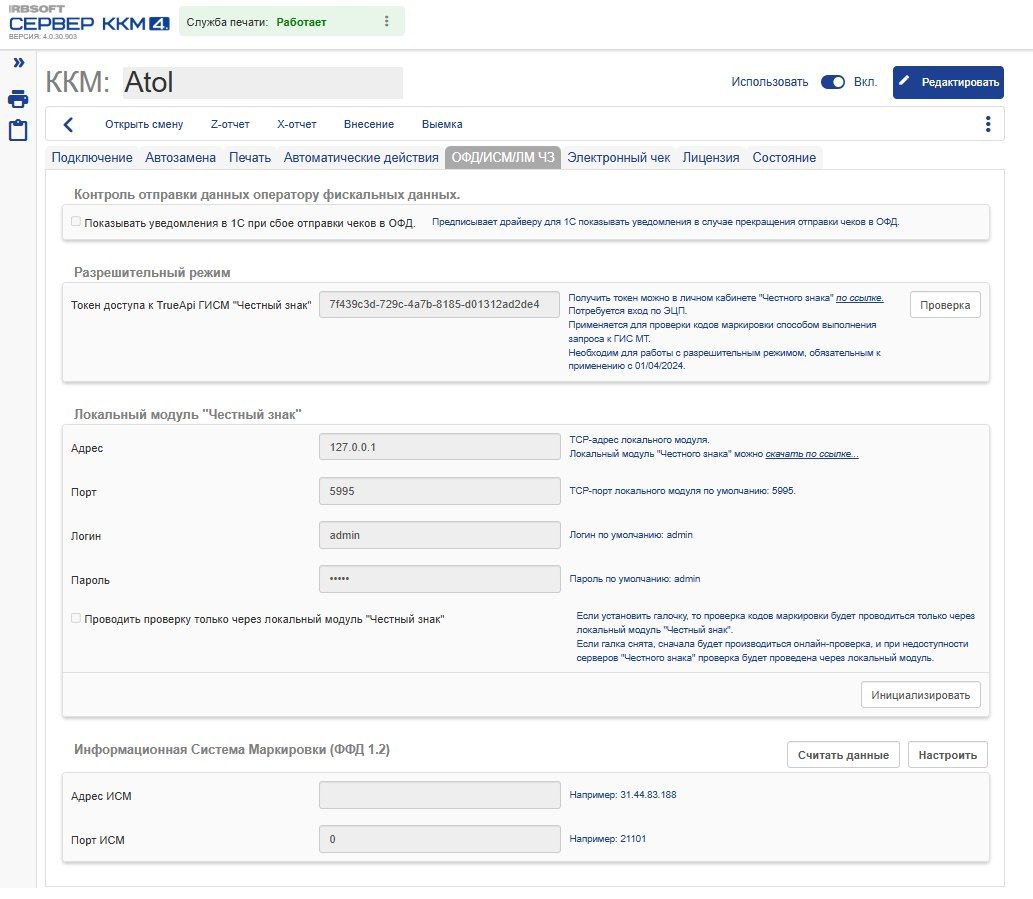1033x899 pixels.
Task: Open the 'по ссылке' token link
Action: pyautogui.click(x=859, y=298)
